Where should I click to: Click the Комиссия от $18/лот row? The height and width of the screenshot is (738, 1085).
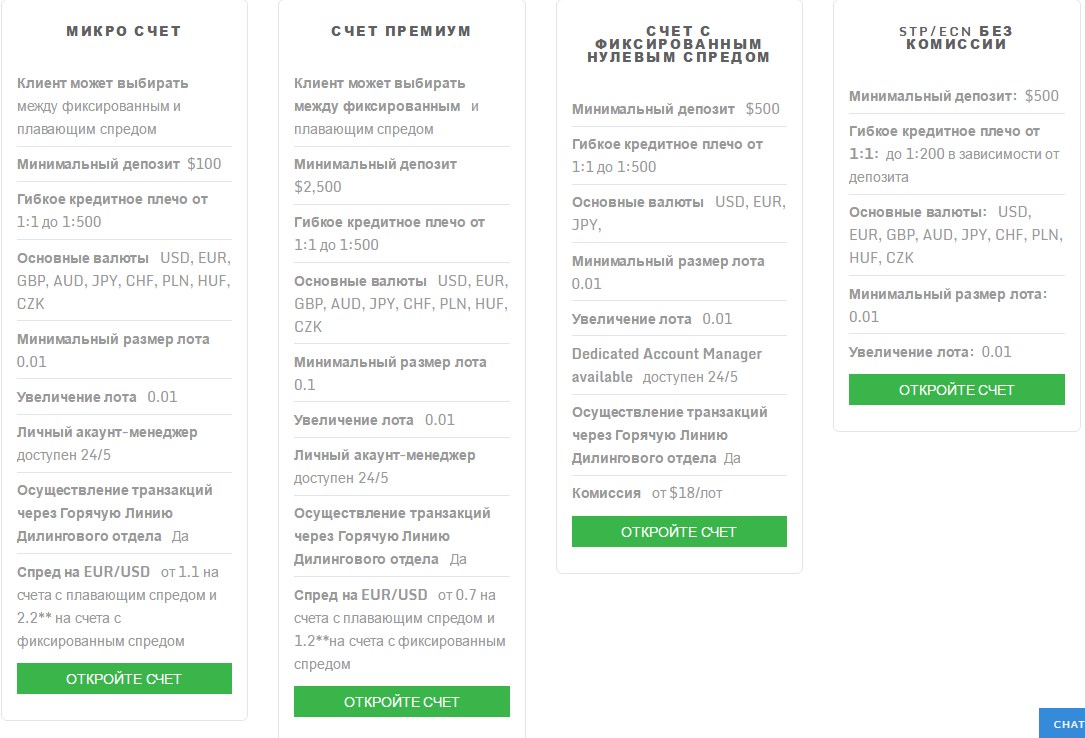[647, 493]
